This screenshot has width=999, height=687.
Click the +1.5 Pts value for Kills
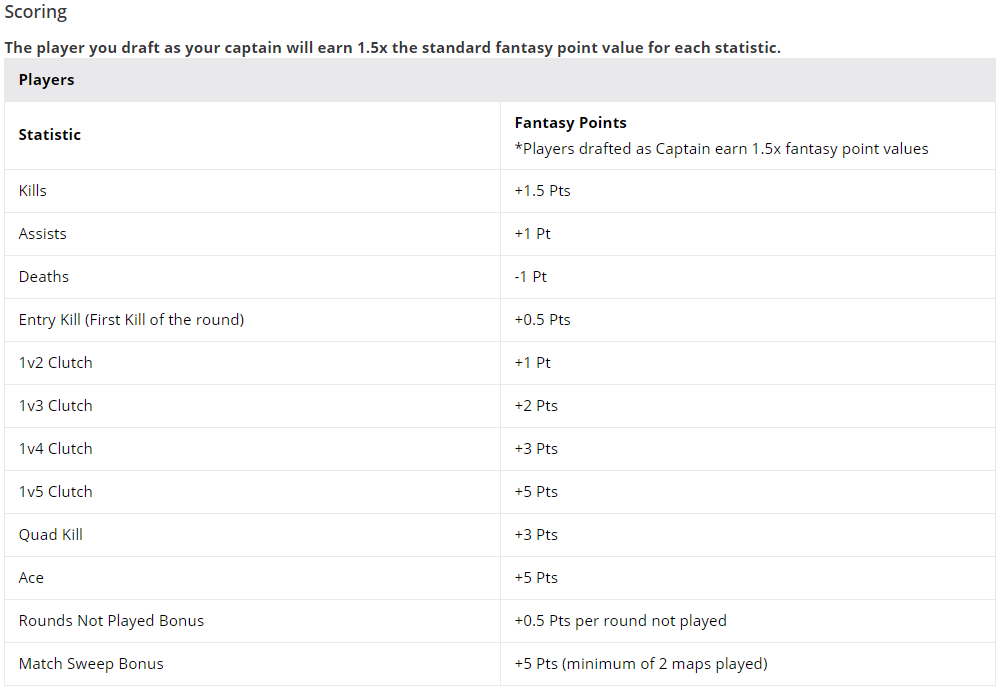pos(542,191)
